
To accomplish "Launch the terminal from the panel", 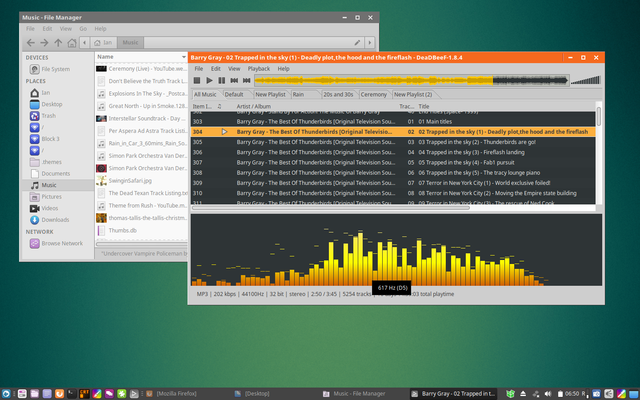I will pos(71,393).
